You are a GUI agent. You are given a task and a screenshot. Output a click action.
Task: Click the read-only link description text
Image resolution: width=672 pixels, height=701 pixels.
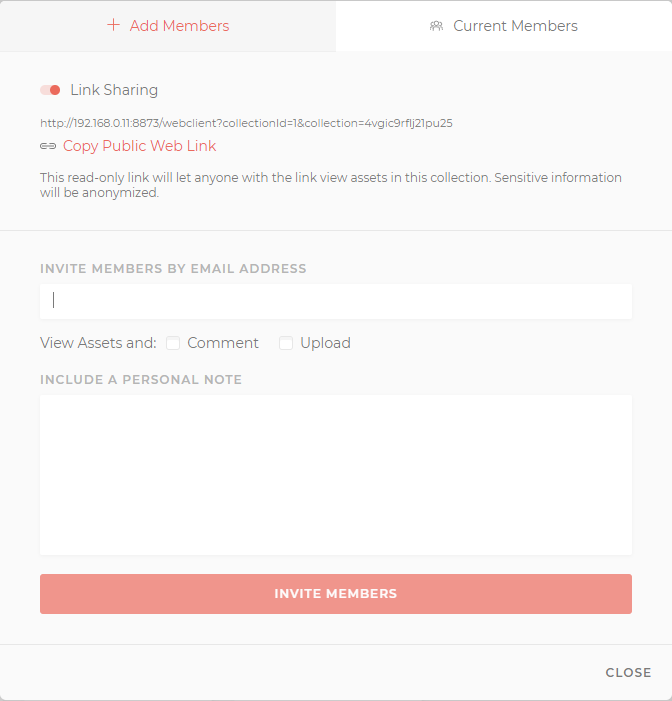tap(331, 185)
